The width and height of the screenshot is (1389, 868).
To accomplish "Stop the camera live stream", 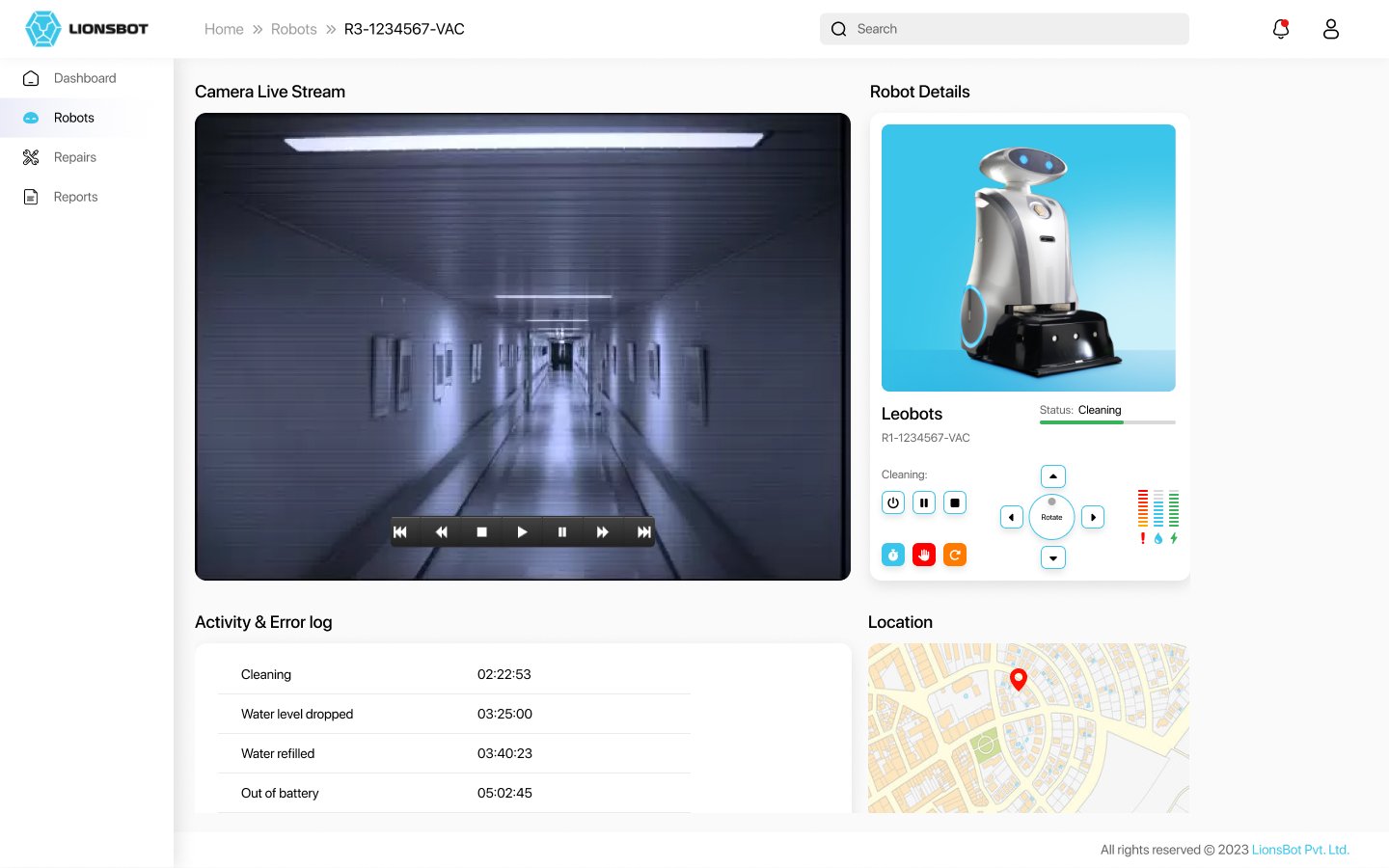I will coord(481,531).
